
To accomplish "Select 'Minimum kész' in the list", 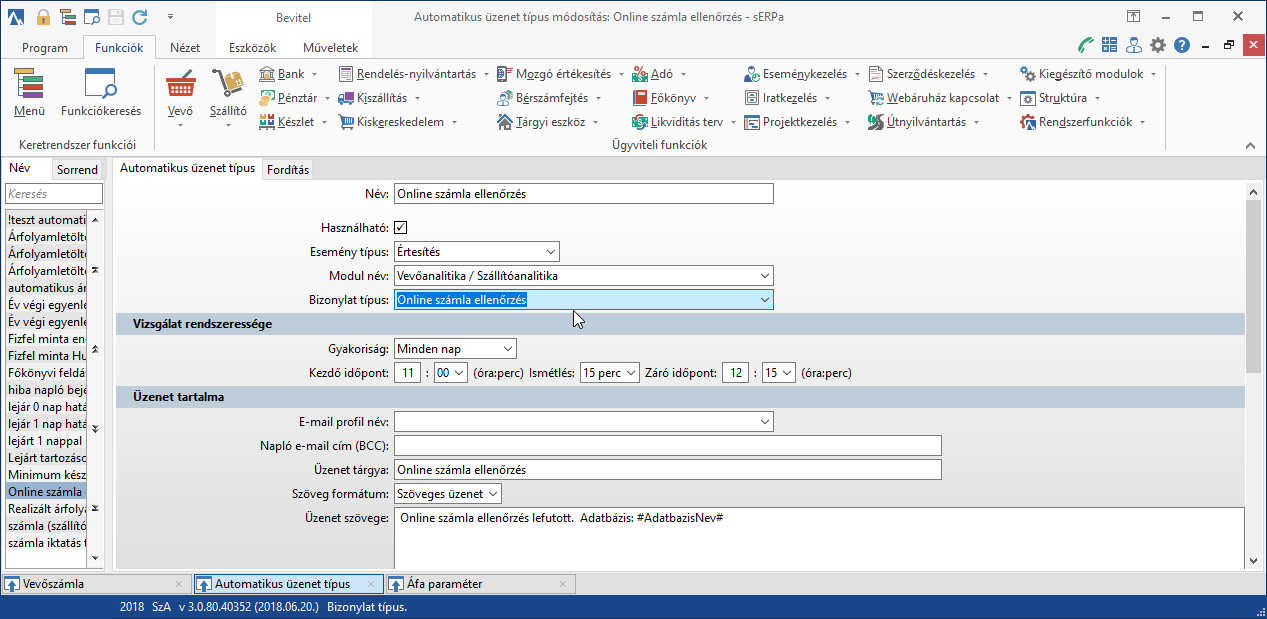I will (47, 473).
